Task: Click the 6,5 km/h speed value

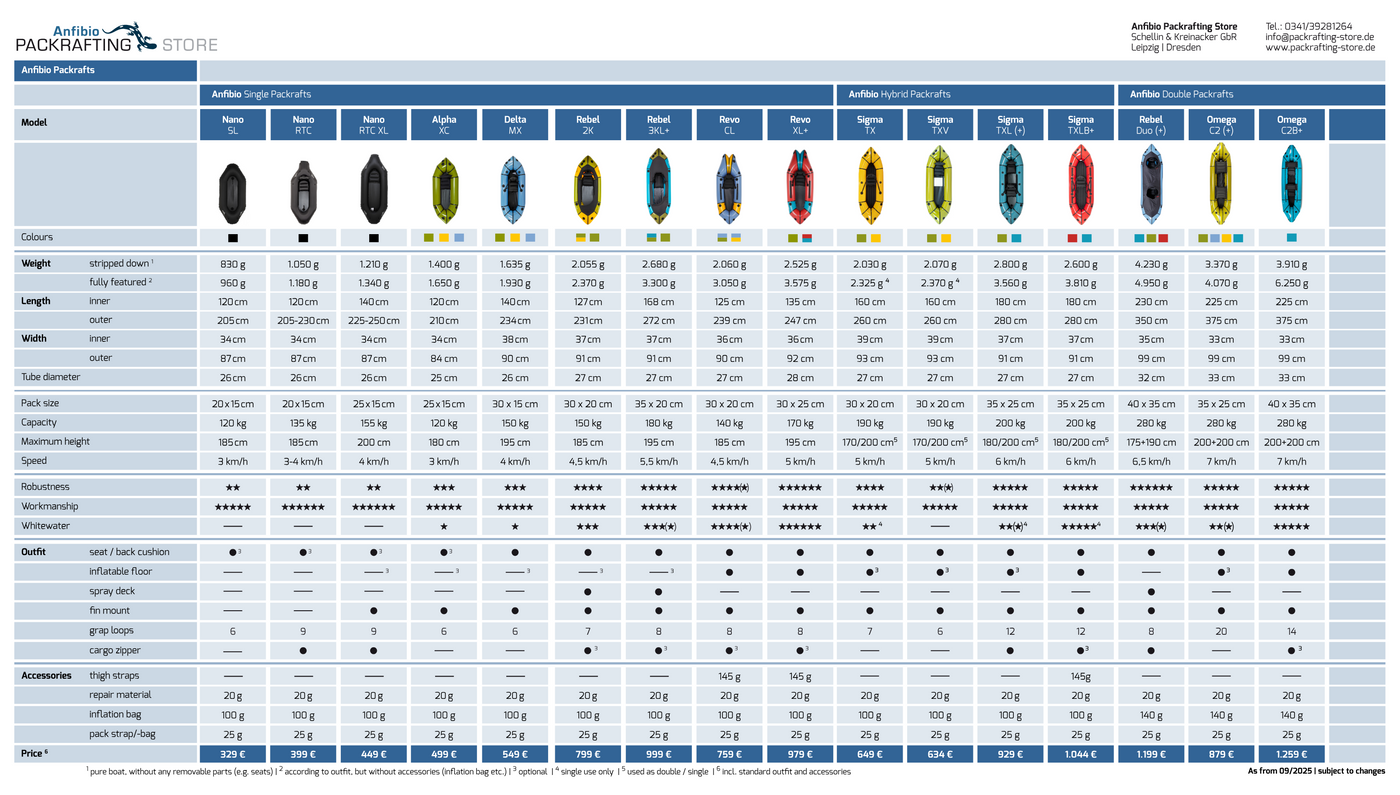Action: pos(1151,461)
